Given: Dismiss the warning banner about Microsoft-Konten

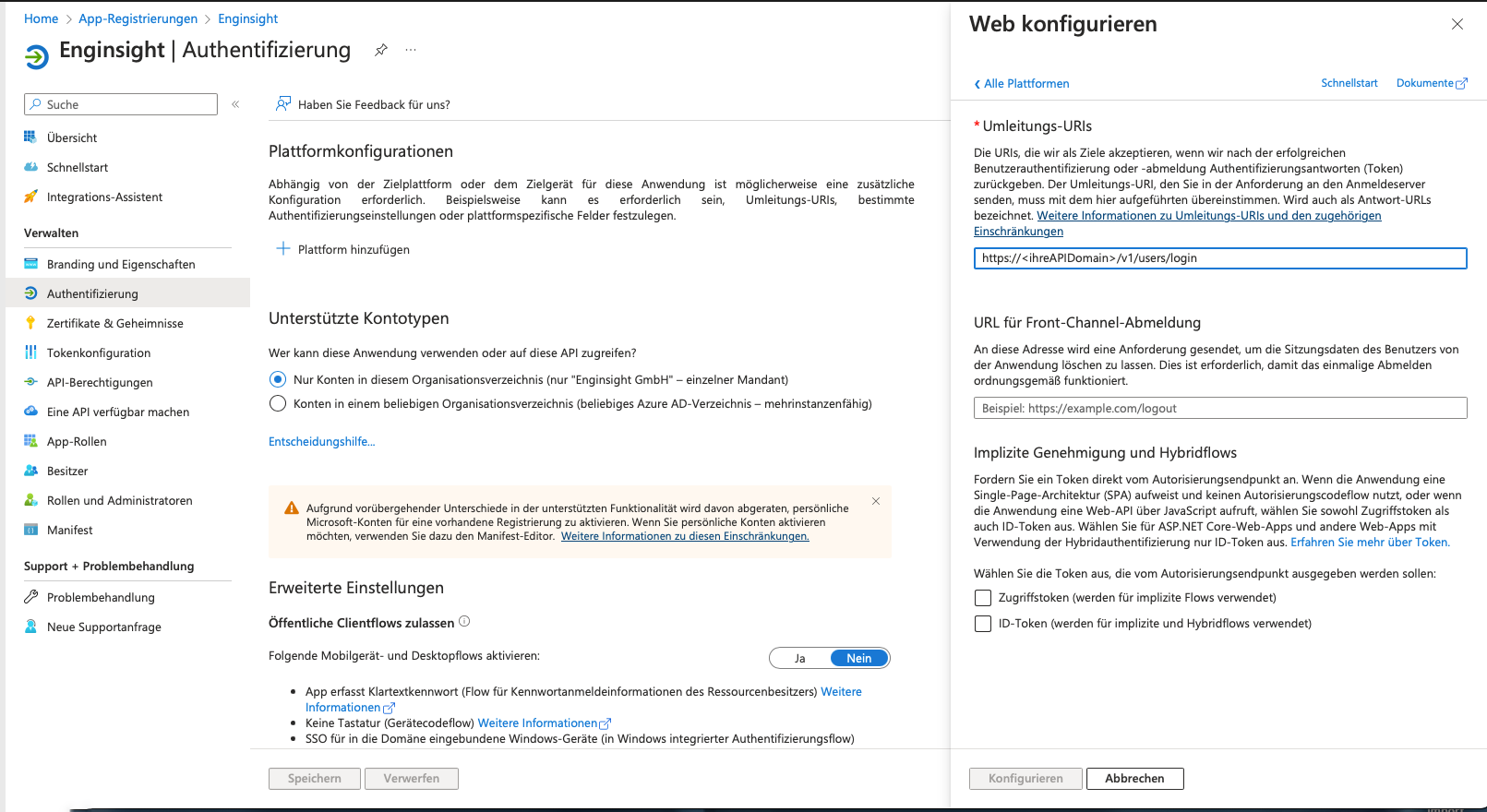Looking at the screenshot, I should 876,501.
